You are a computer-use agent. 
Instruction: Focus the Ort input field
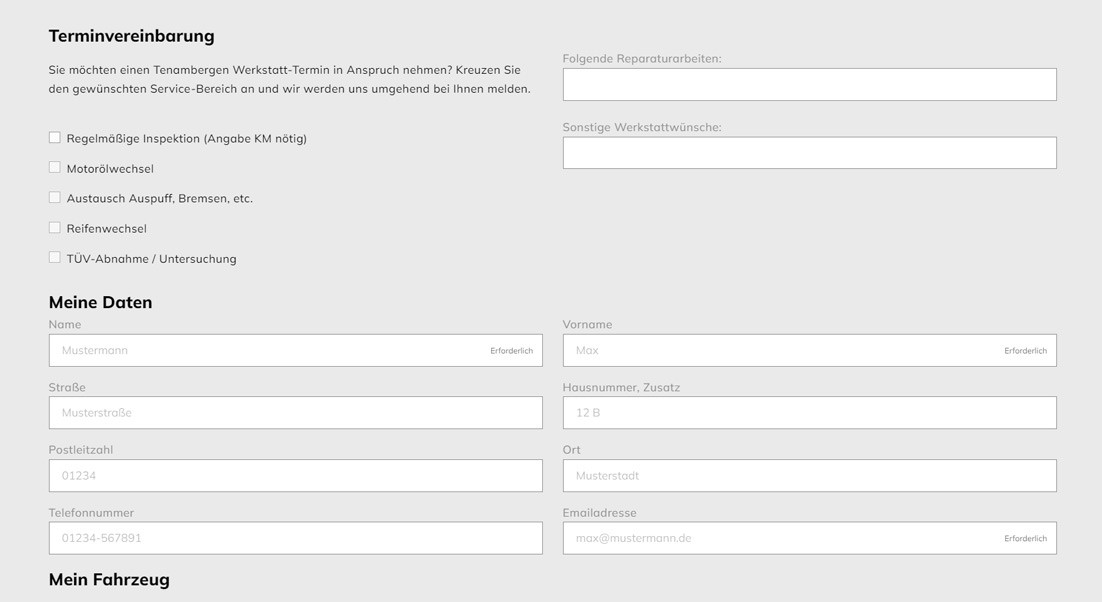[x=809, y=476]
